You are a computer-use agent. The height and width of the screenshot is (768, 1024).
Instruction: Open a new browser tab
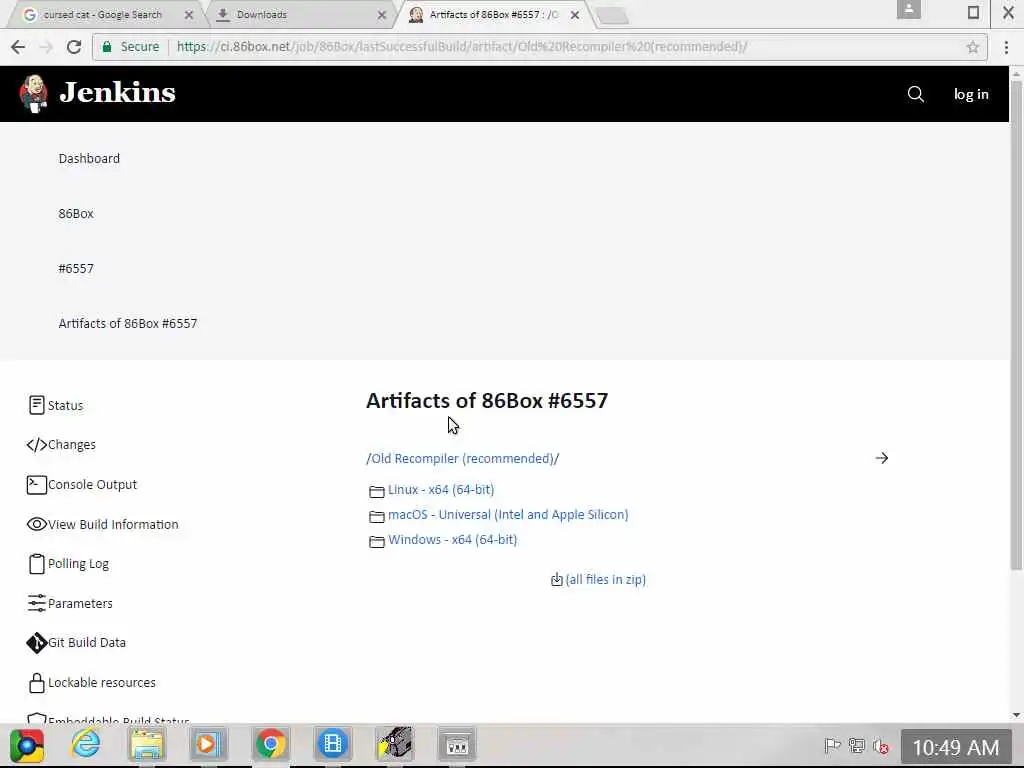click(613, 16)
